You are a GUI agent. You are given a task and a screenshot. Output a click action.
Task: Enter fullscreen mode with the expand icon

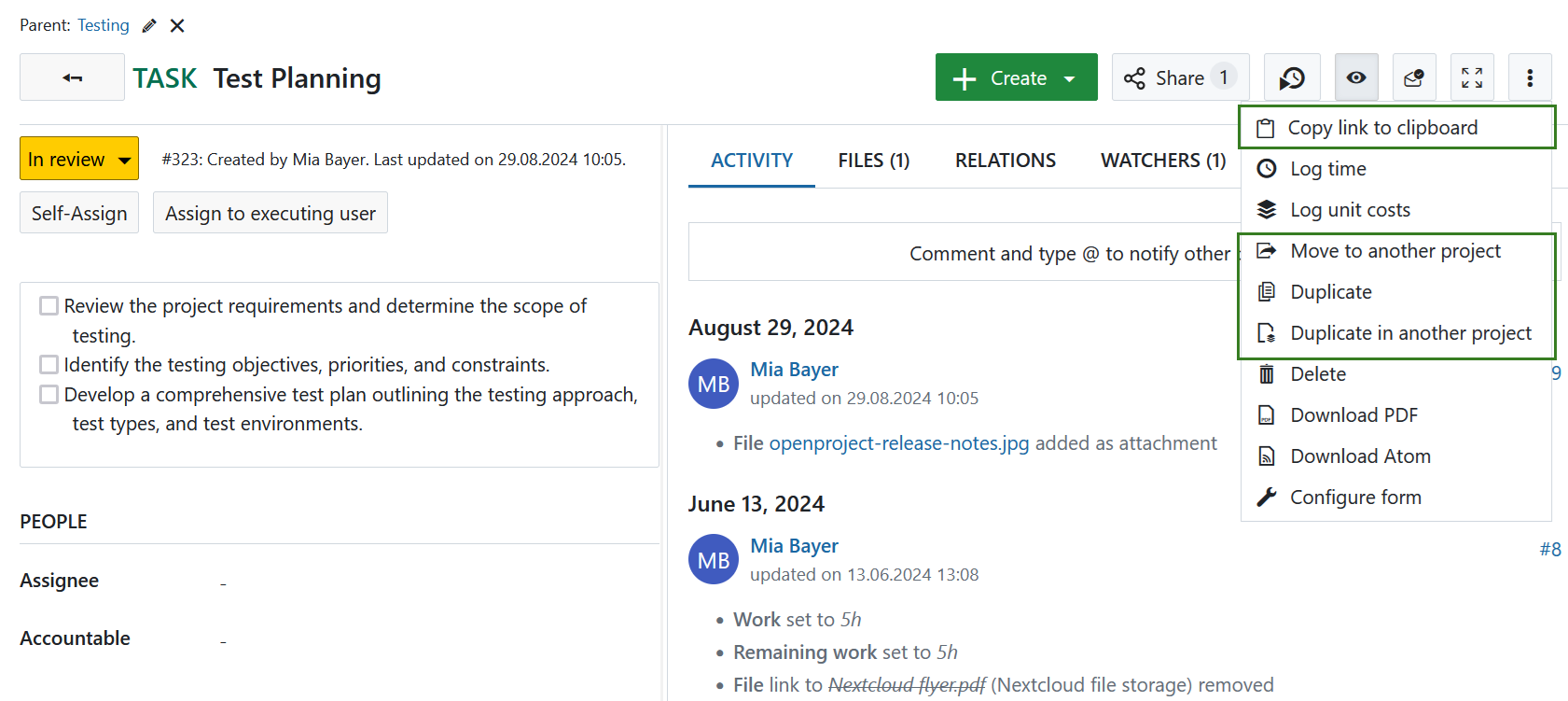1472,77
